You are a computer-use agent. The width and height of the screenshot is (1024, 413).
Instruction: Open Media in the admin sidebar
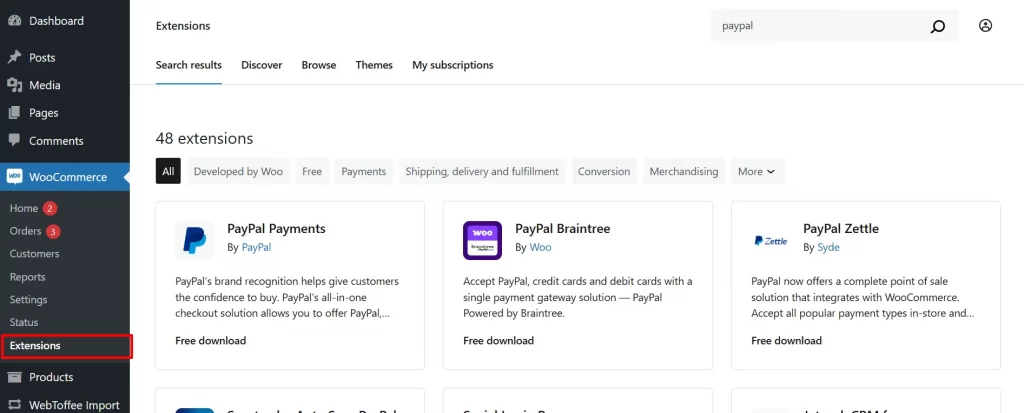44,85
